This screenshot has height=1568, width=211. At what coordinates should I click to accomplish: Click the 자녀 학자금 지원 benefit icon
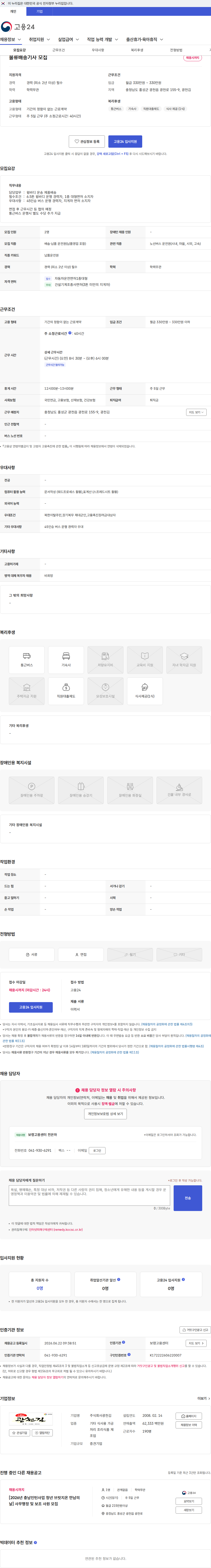tap(184, 660)
